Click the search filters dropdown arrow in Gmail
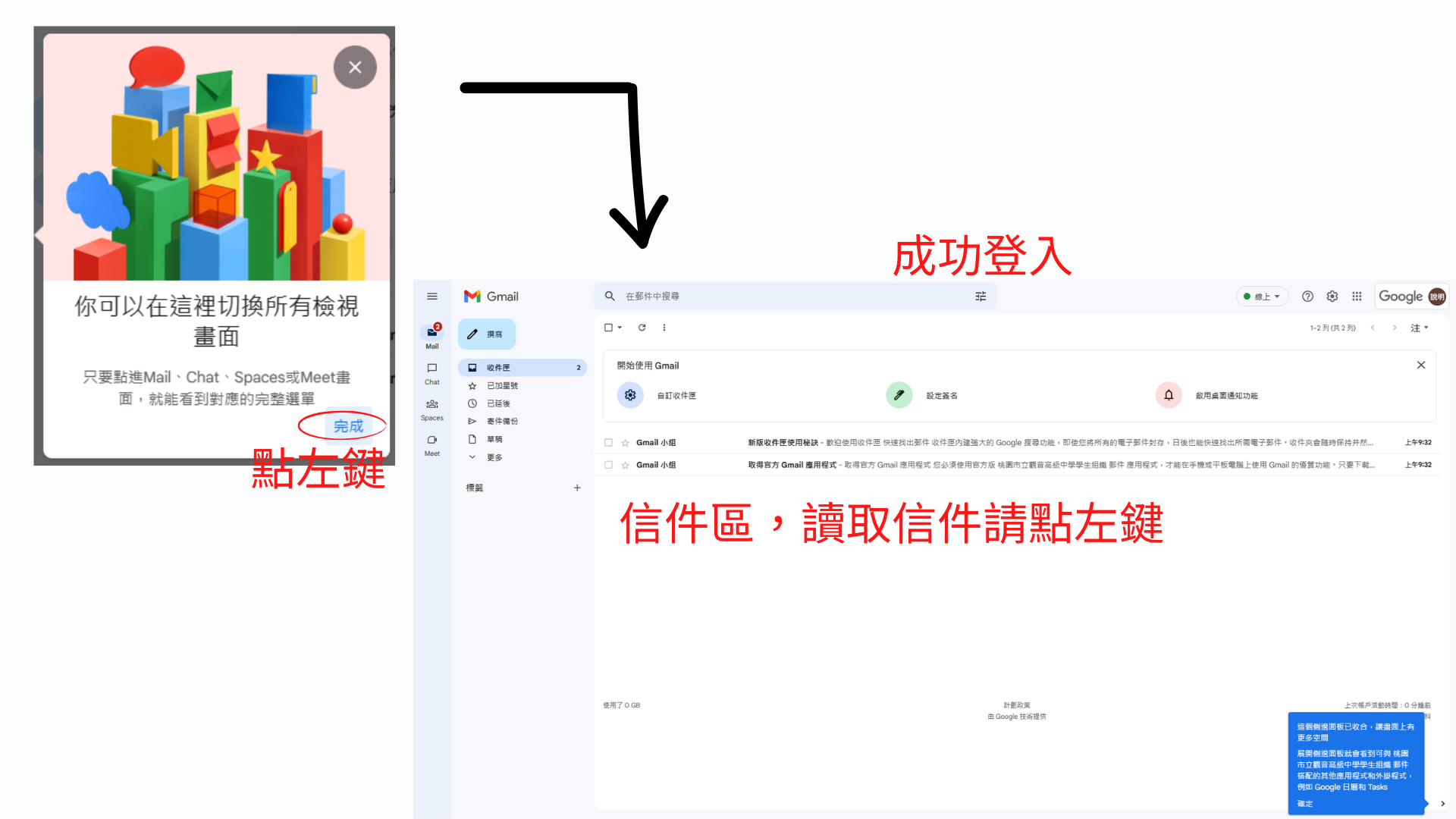This screenshot has width=1456, height=819. coord(981,295)
